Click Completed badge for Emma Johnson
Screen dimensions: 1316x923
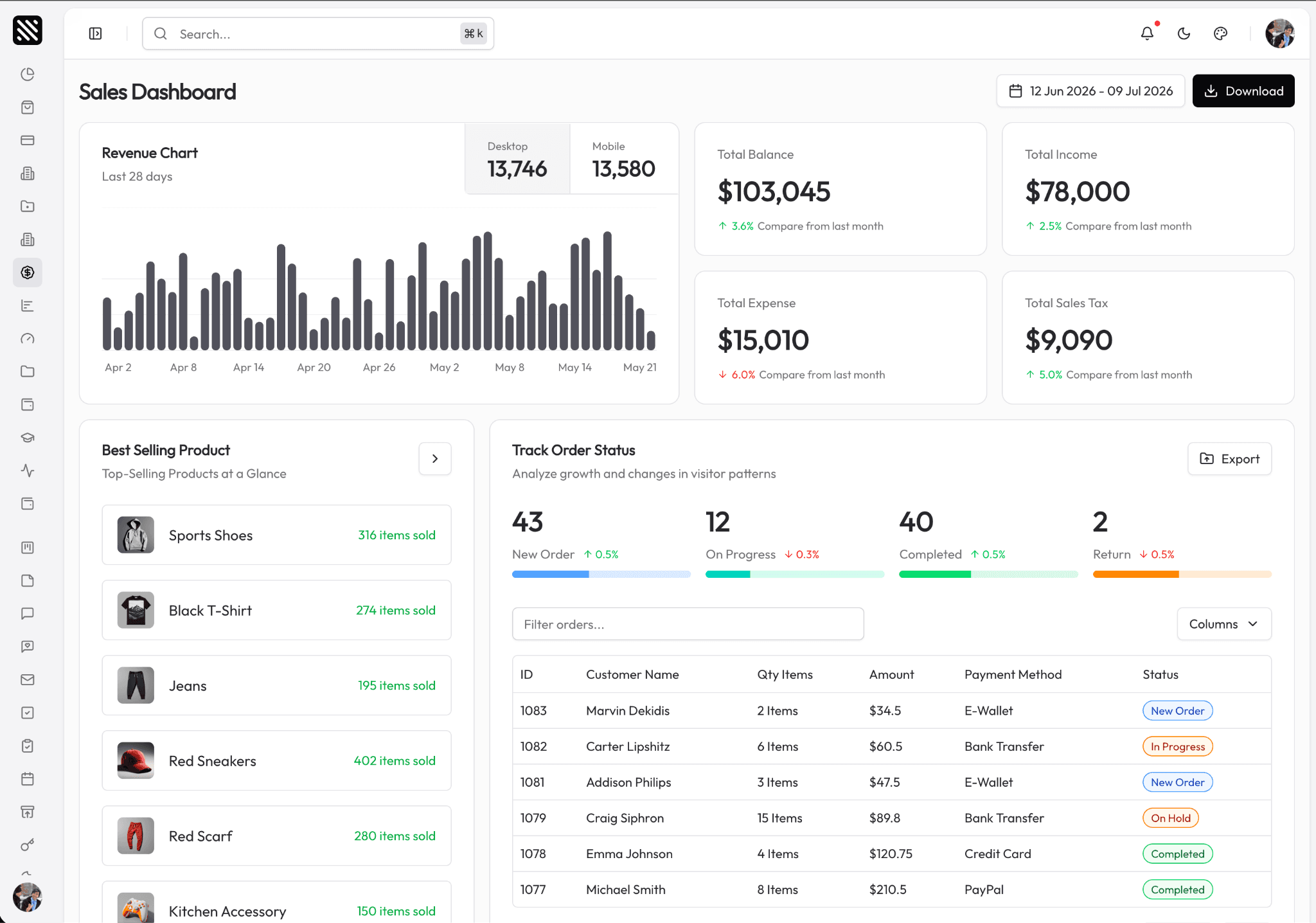coord(1177,854)
